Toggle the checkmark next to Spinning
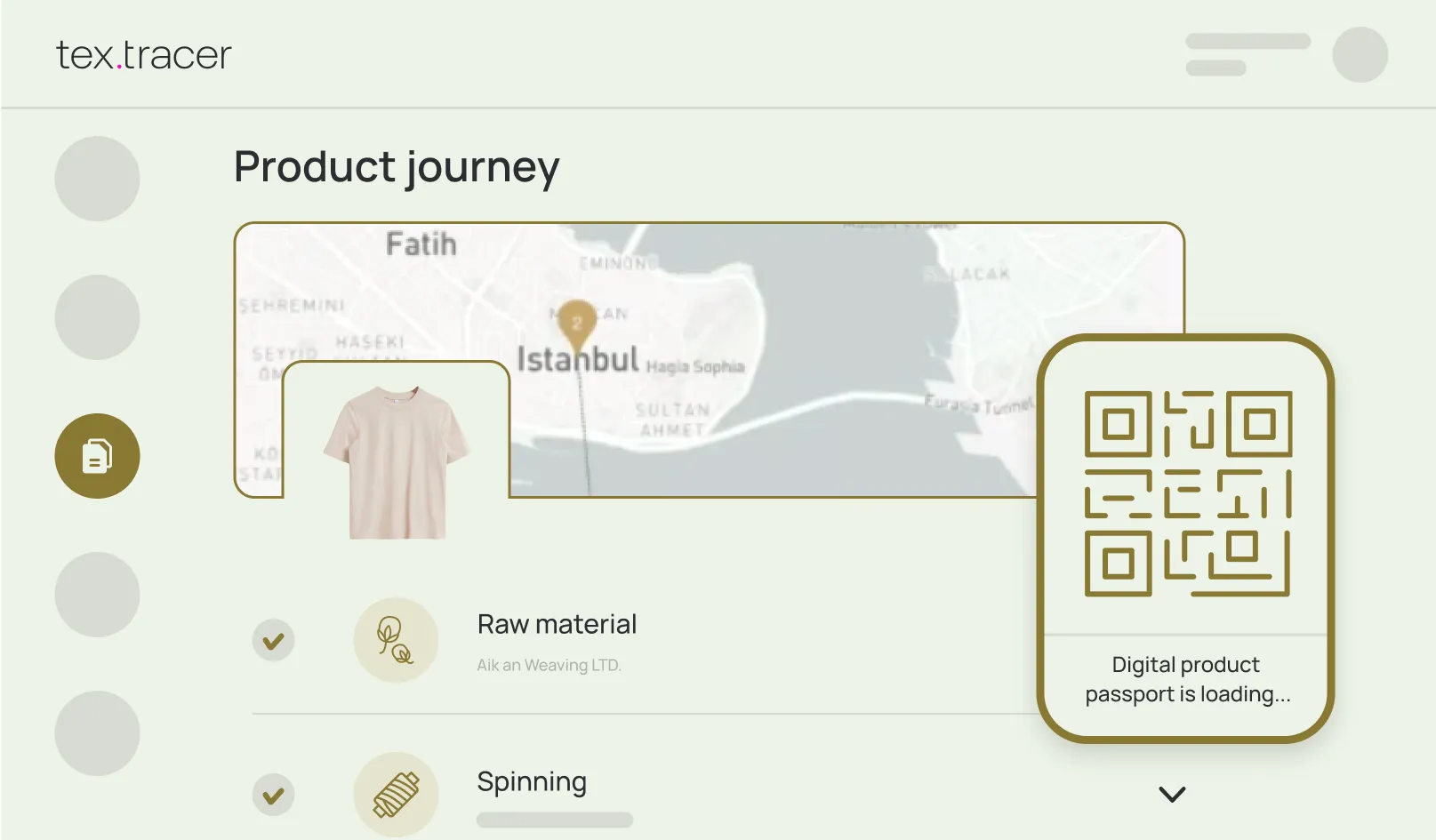 tap(273, 794)
